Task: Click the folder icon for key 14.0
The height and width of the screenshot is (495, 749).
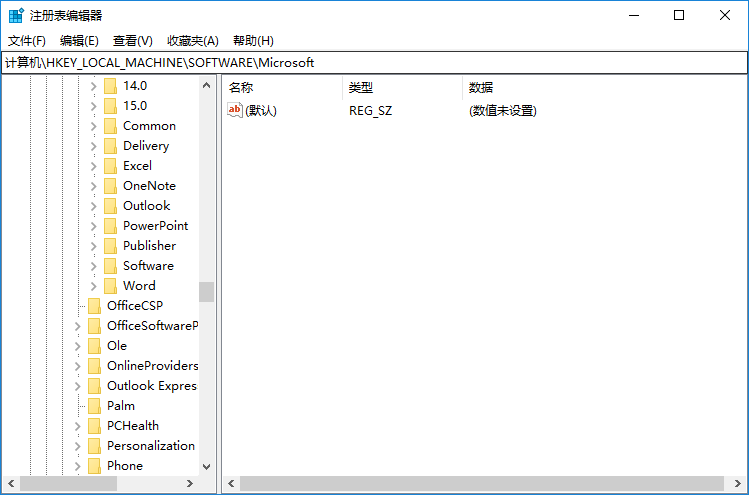Action: (110, 86)
